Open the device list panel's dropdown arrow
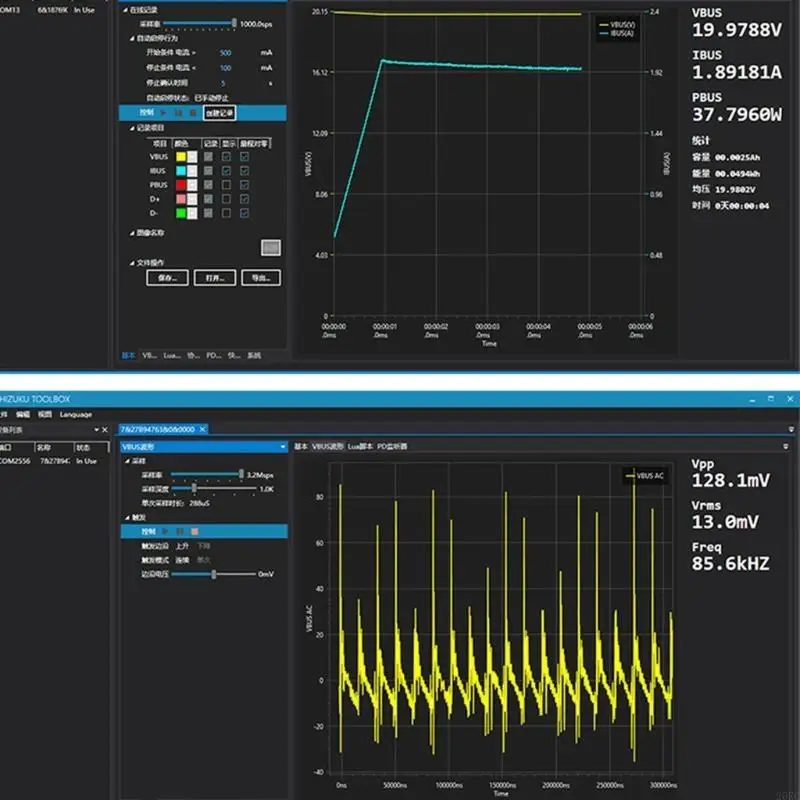The height and width of the screenshot is (800, 800). point(96,429)
